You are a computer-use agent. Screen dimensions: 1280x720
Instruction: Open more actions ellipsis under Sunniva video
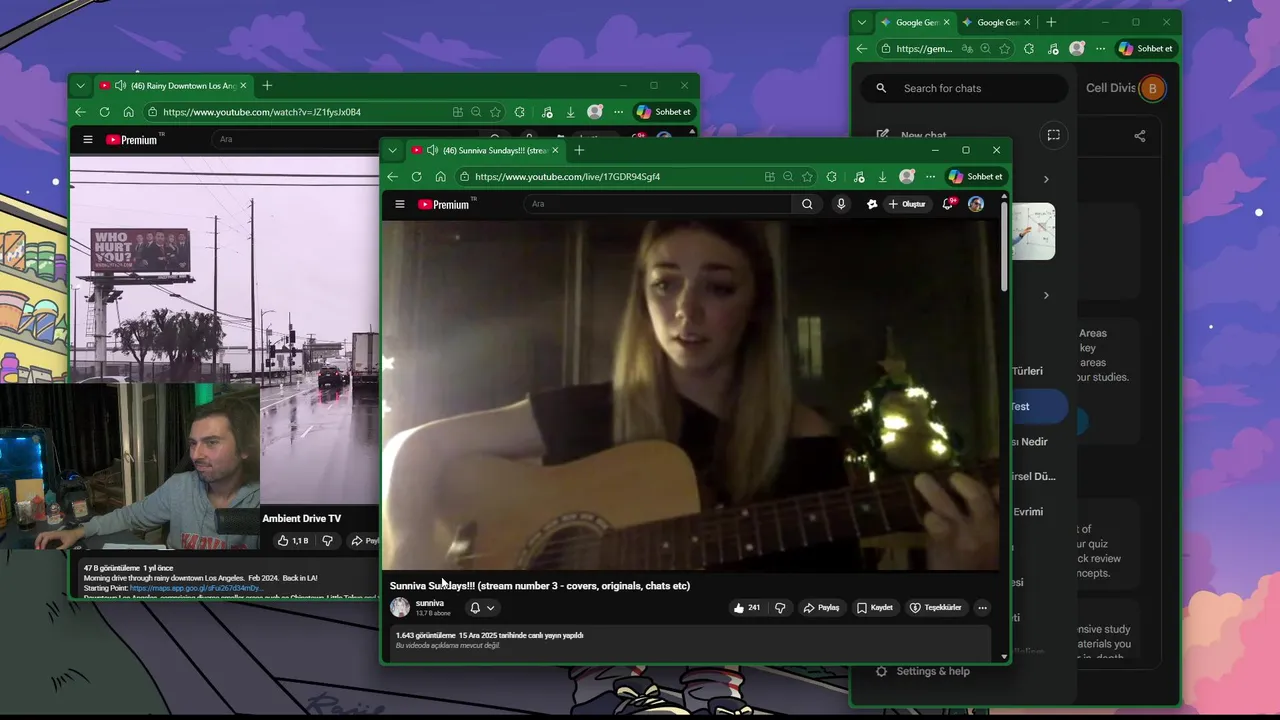[x=982, y=608]
